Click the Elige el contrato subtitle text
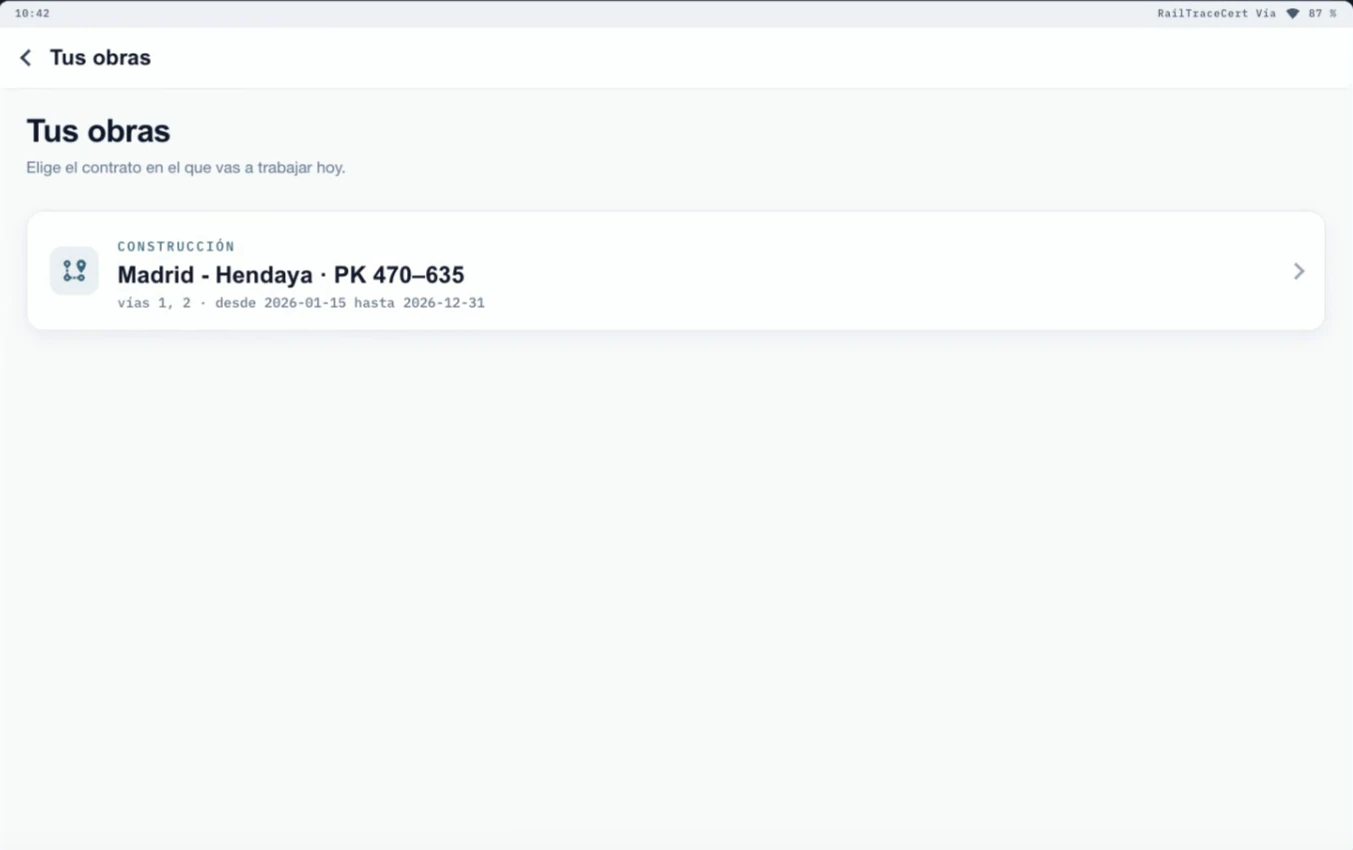The width and height of the screenshot is (1353, 850). point(186,168)
